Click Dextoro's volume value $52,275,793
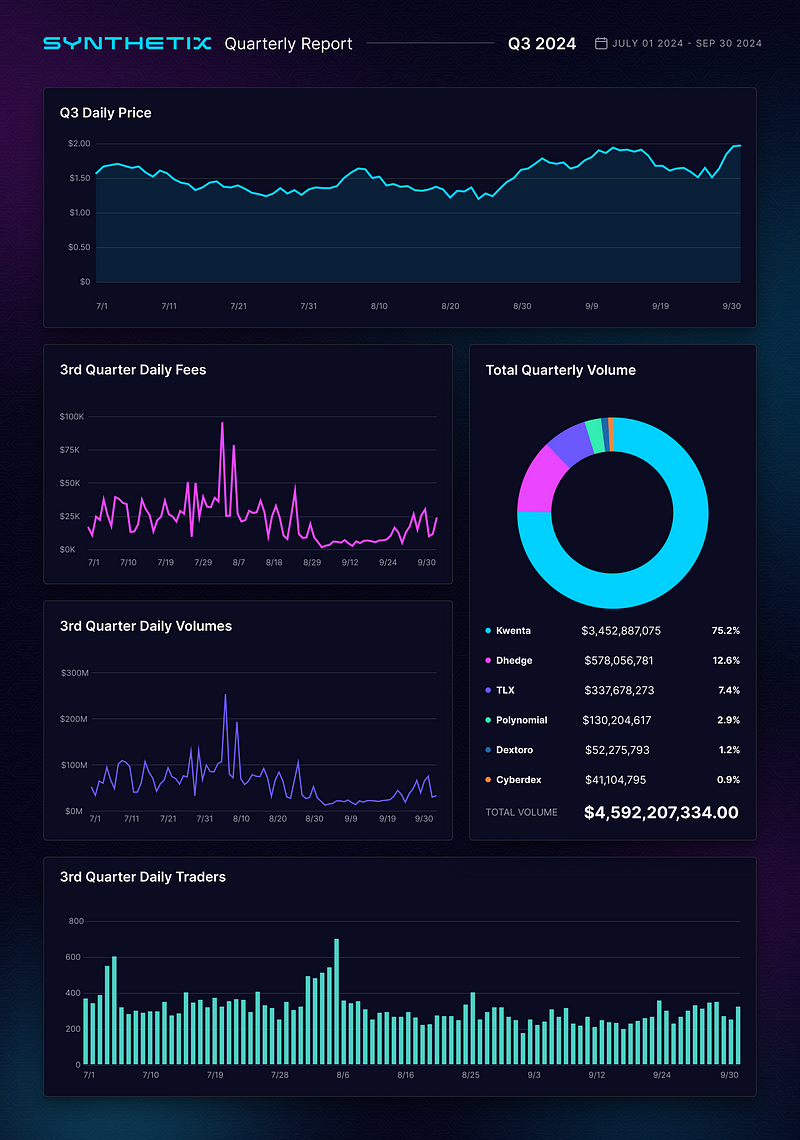 (617, 750)
